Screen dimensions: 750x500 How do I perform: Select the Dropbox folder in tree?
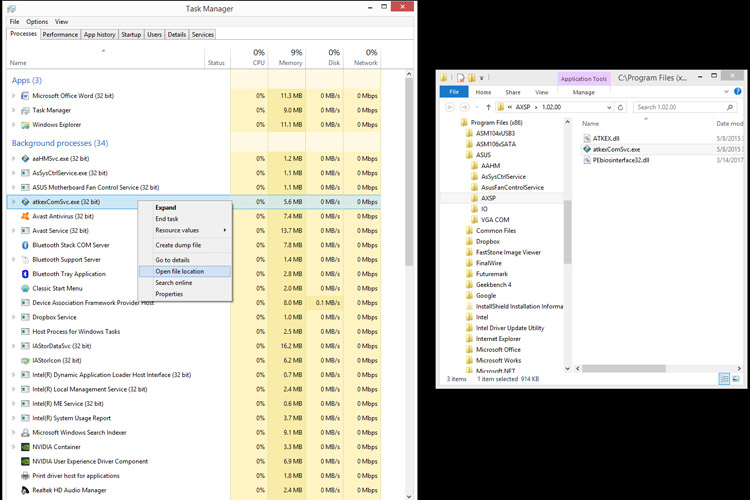point(487,242)
